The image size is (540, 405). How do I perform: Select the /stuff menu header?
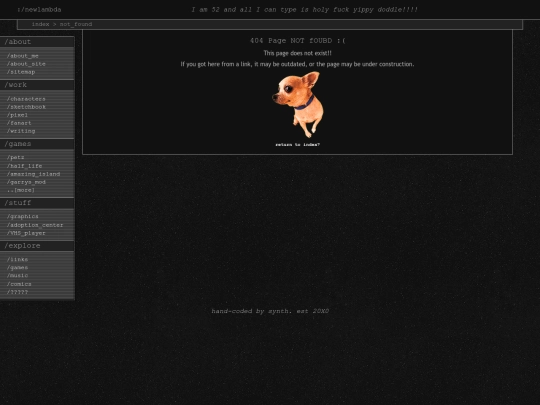tap(37, 203)
